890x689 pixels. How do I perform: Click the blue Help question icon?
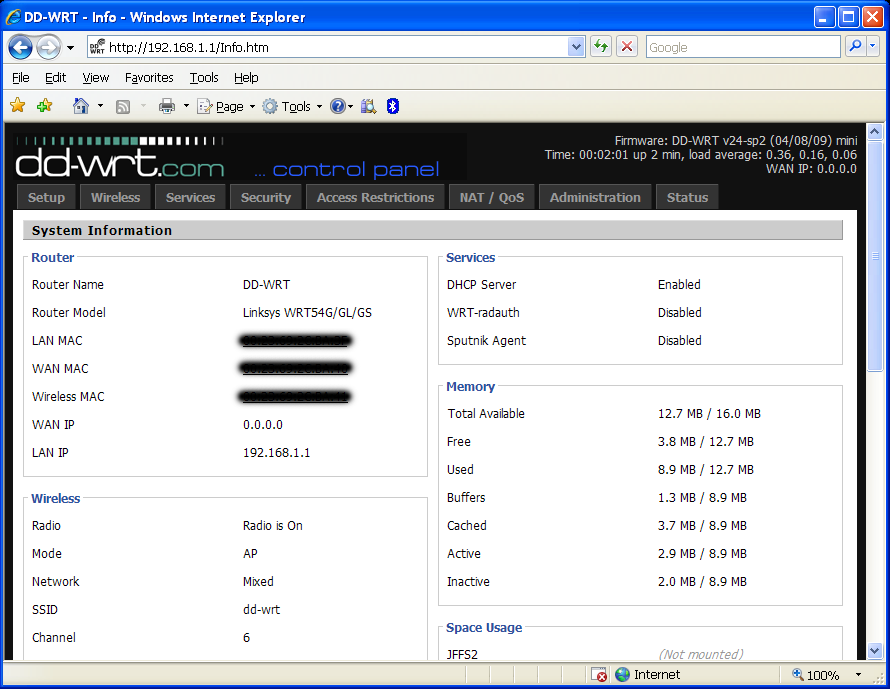[338, 106]
